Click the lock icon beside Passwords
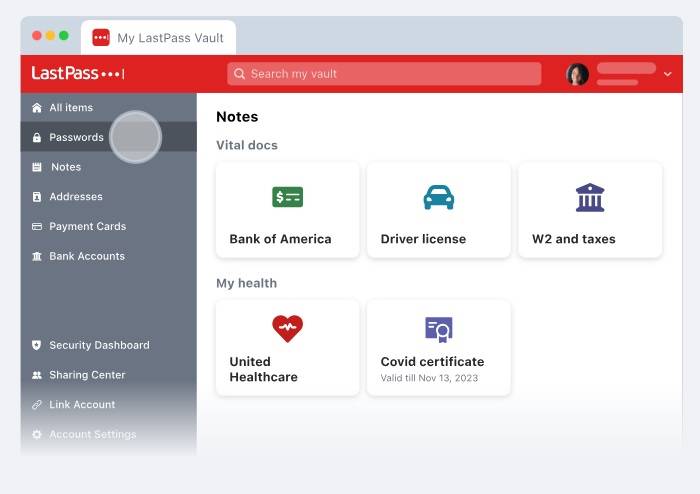The height and width of the screenshot is (494, 700). 37,137
